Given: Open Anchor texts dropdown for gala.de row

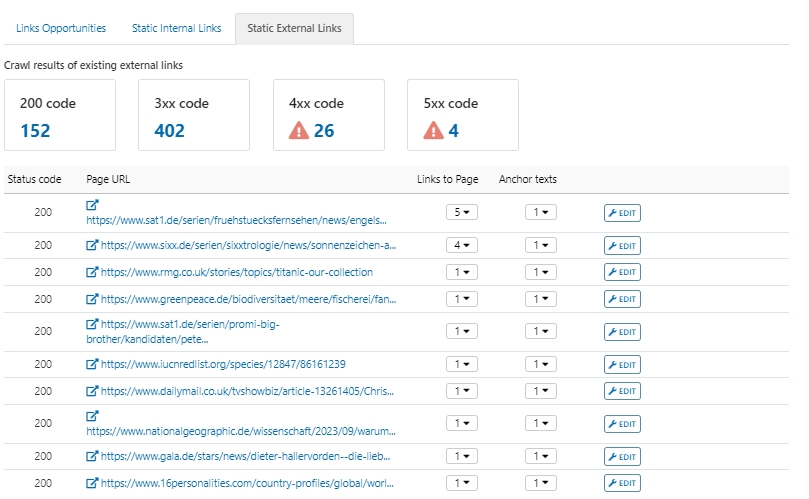Looking at the screenshot, I should pyautogui.click(x=541, y=456).
